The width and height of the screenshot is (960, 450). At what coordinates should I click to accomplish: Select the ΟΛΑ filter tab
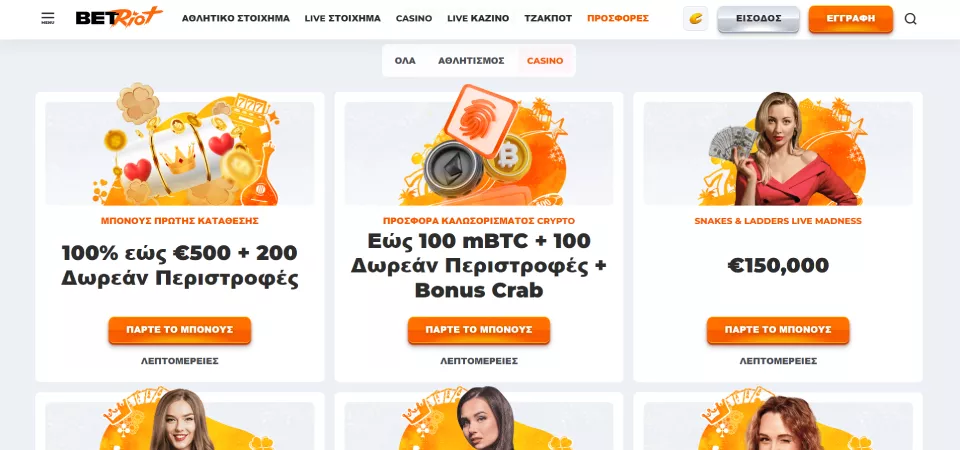click(405, 61)
